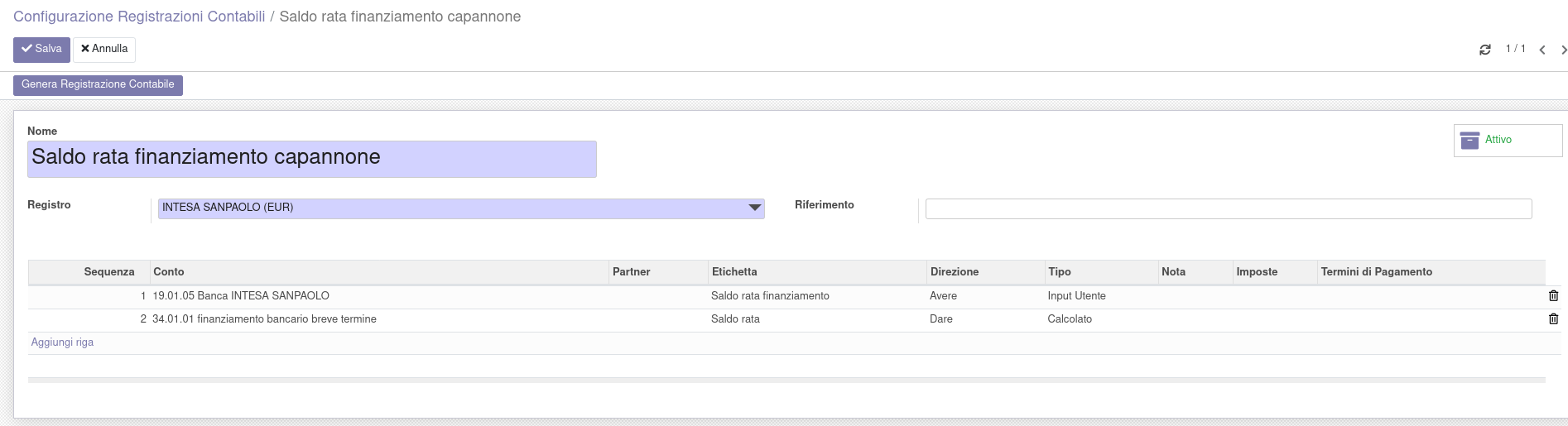The width and height of the screenshot is (1568, 426).
Task: Delete the Banca INTESA SANPAOLO row
Action: point(1553,296)
